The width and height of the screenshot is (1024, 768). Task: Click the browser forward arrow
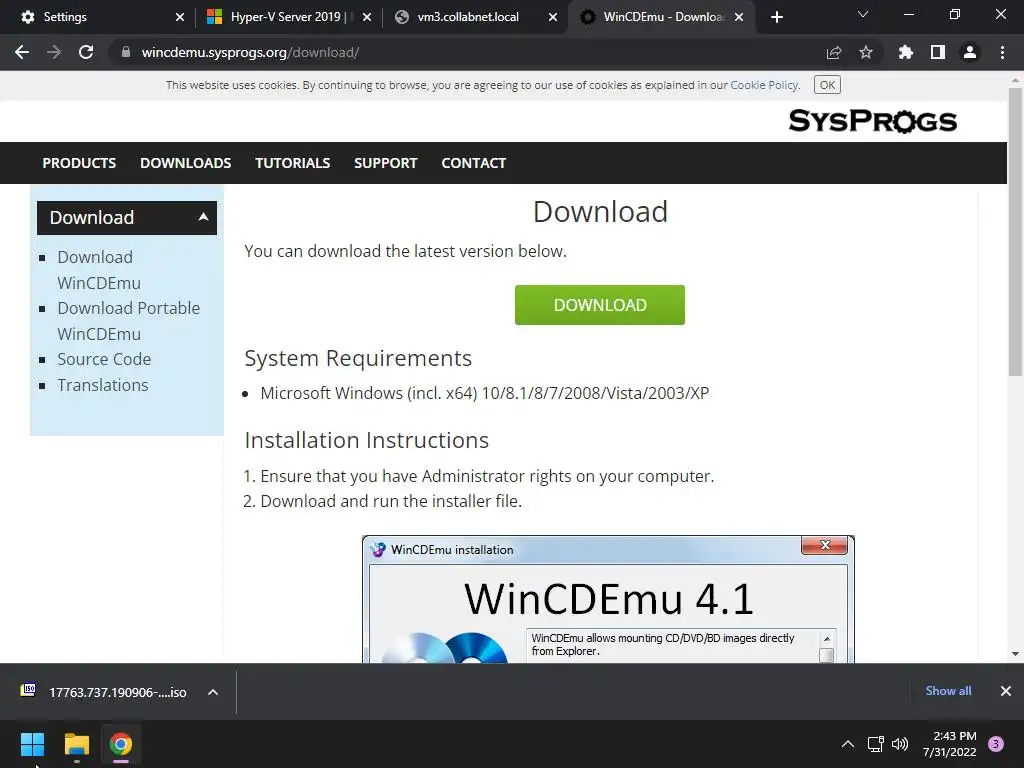point(54,52)
